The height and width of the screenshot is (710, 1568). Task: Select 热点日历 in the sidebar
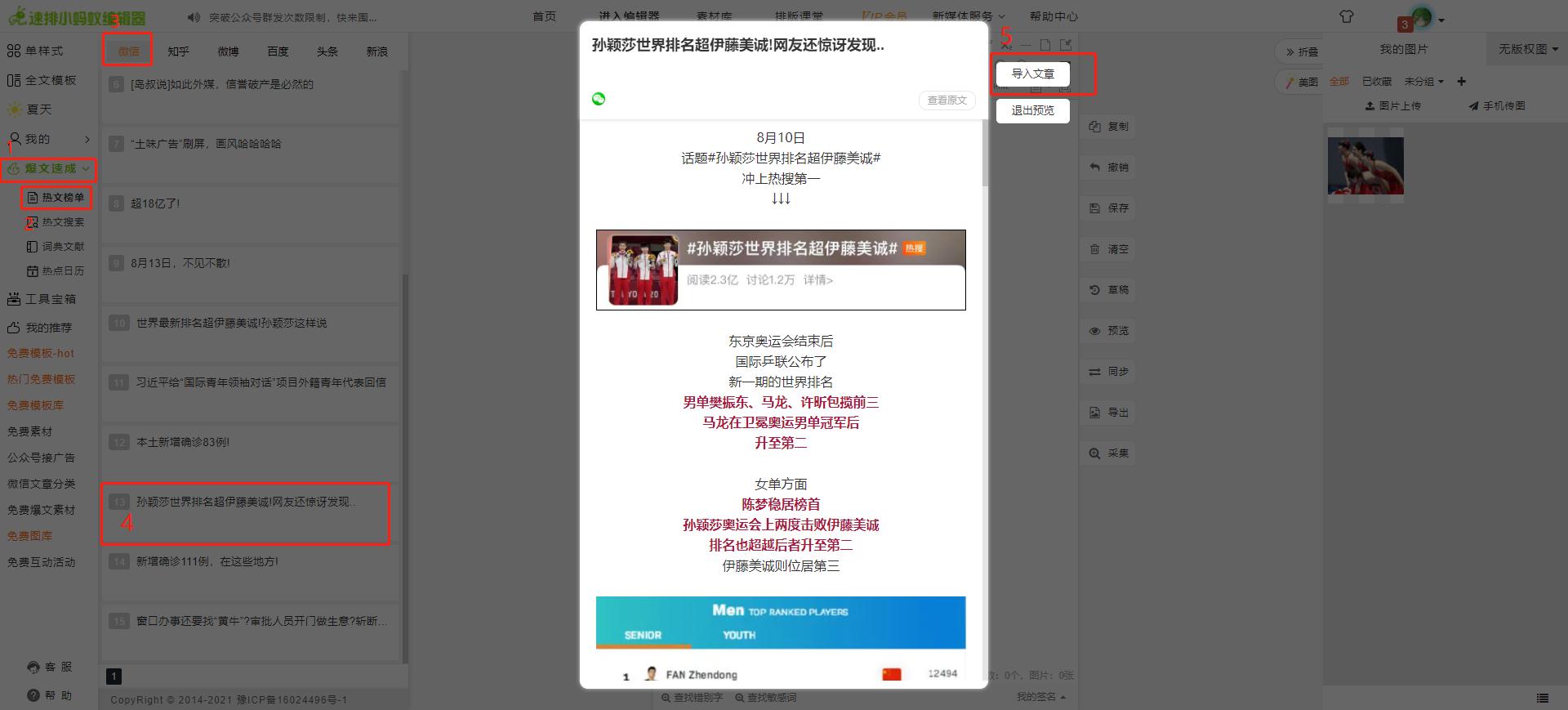(56, 270)
